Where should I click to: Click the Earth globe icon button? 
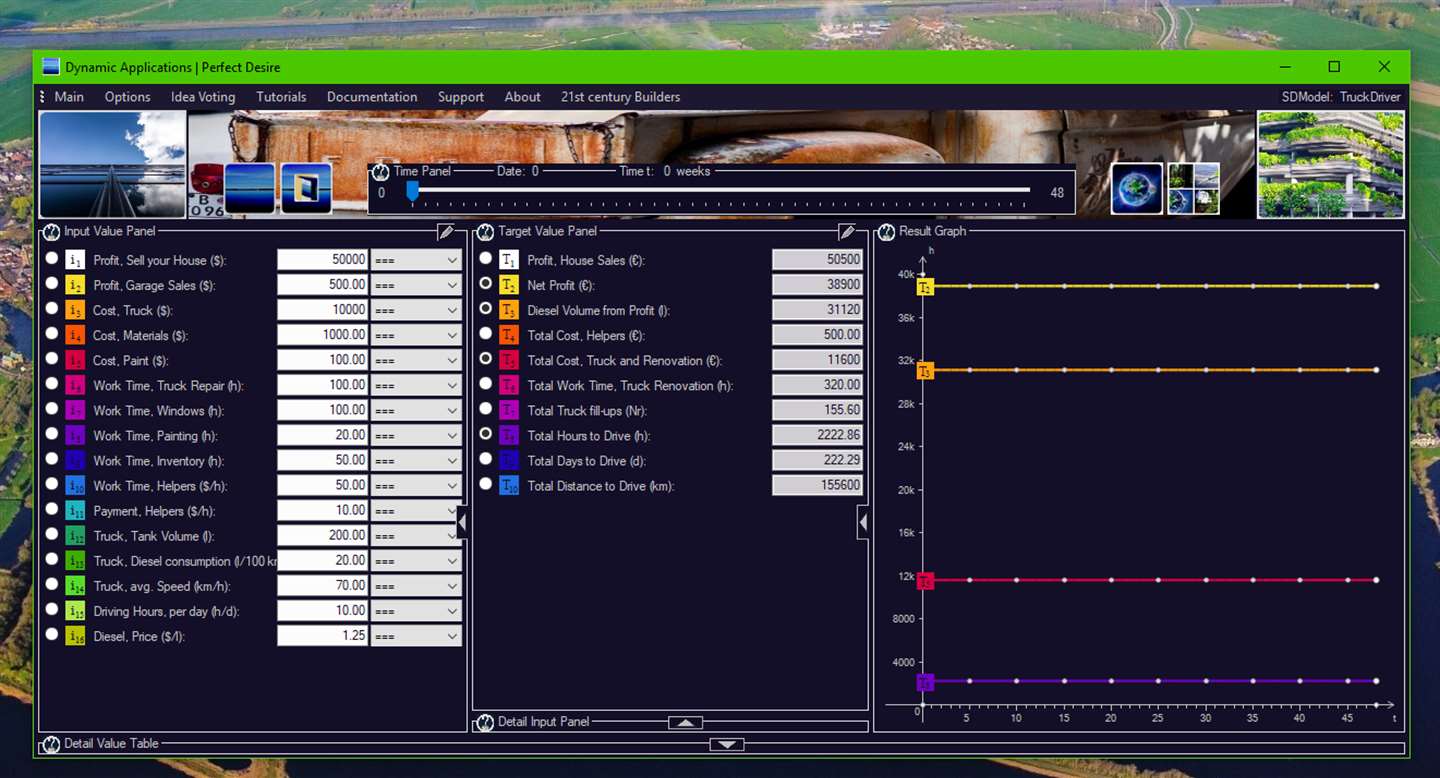tap(1138, 188)
